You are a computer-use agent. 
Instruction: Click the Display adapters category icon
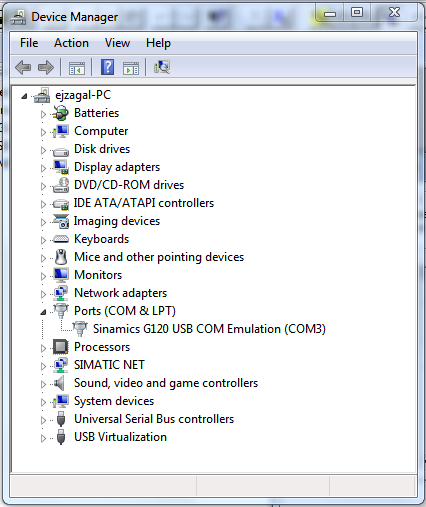[x=61, y=167]
